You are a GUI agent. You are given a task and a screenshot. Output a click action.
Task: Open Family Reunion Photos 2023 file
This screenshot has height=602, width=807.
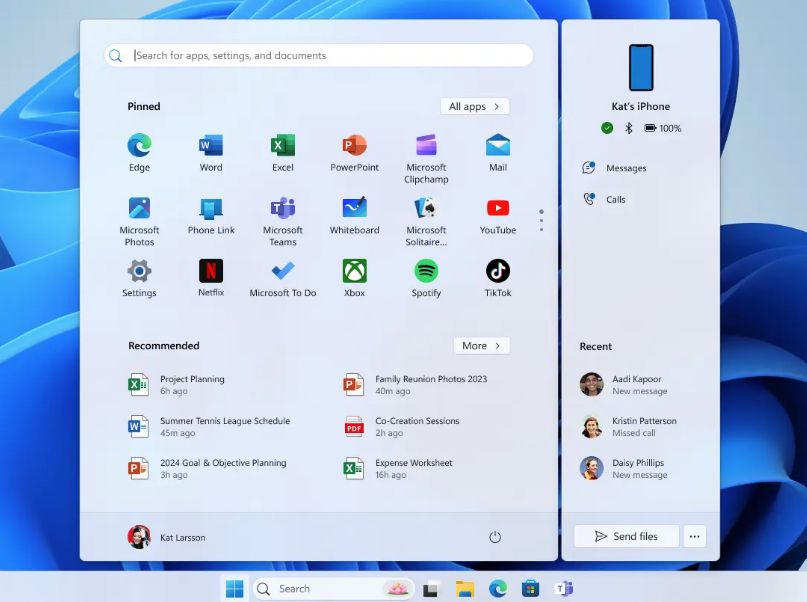415,385
